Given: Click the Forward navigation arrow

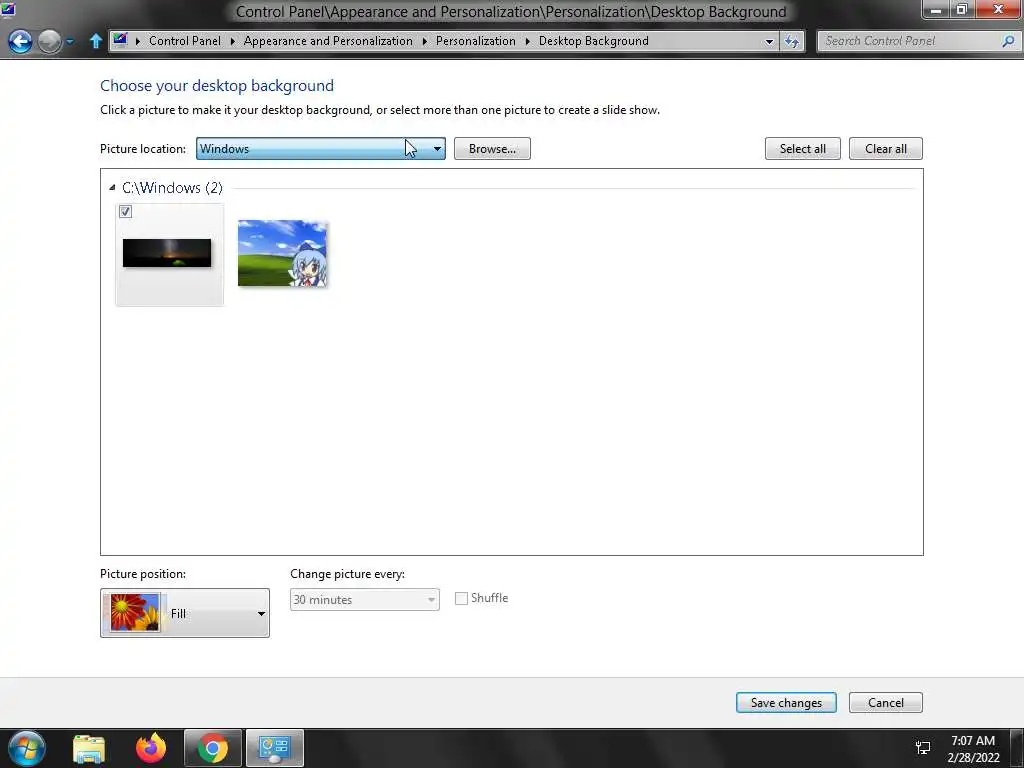Looking at the screenshot, I should point(50,41).
